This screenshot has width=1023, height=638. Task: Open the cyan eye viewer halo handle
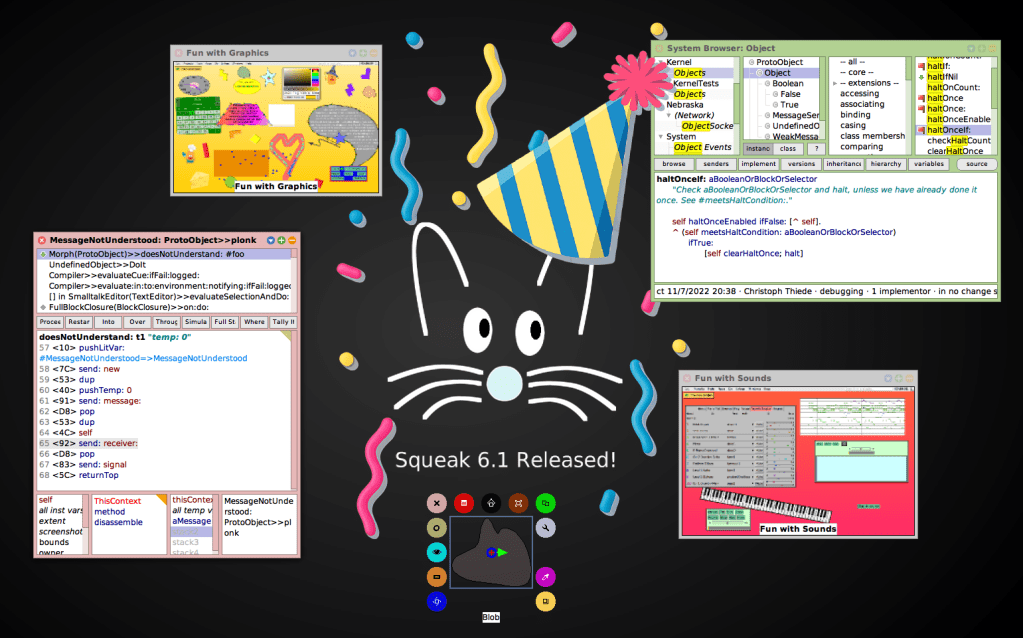coord(436,552)
